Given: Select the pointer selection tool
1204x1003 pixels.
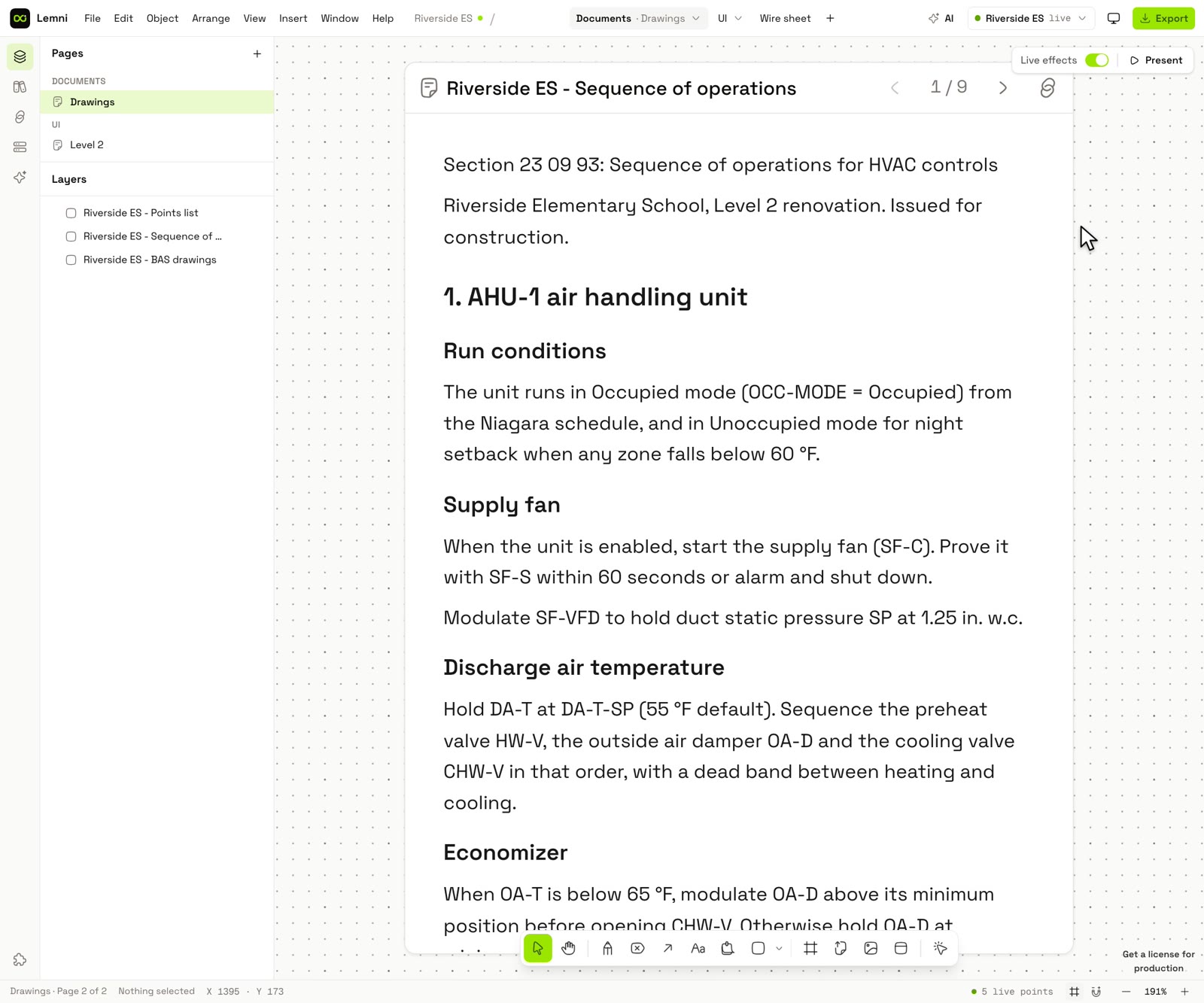Looking at the screenshot, I should coord(537,948).
